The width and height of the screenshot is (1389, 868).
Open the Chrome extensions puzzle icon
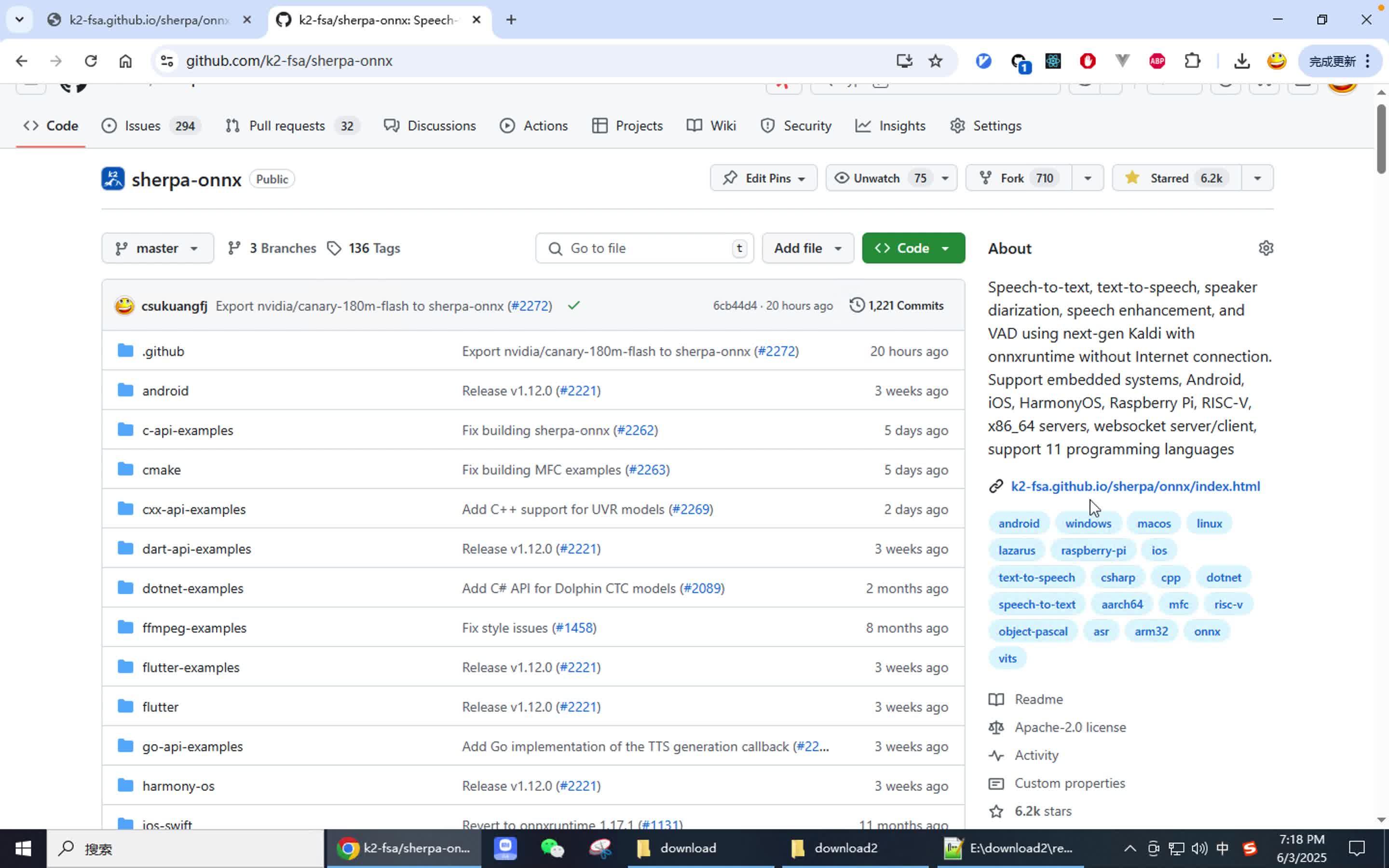coord(1192,61)
